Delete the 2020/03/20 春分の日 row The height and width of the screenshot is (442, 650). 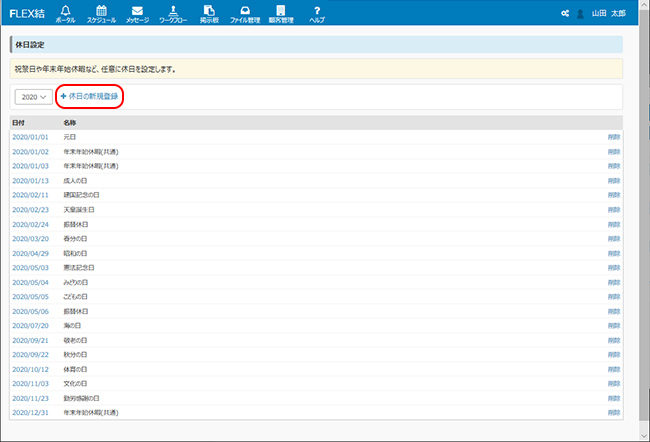[x=614, y=239]
